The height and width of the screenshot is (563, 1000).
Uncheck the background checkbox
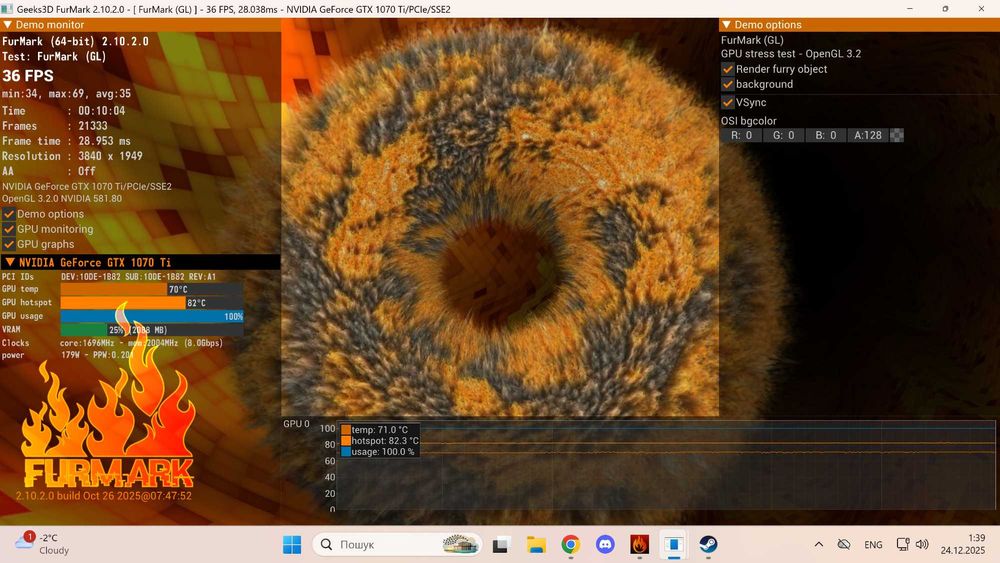(728, 84)
